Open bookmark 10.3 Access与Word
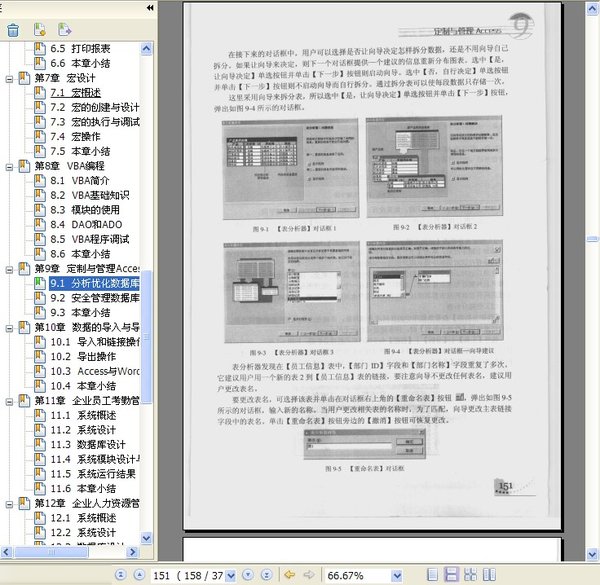The width and height of the screenshot is (600, 585). (x=95, y=371)
